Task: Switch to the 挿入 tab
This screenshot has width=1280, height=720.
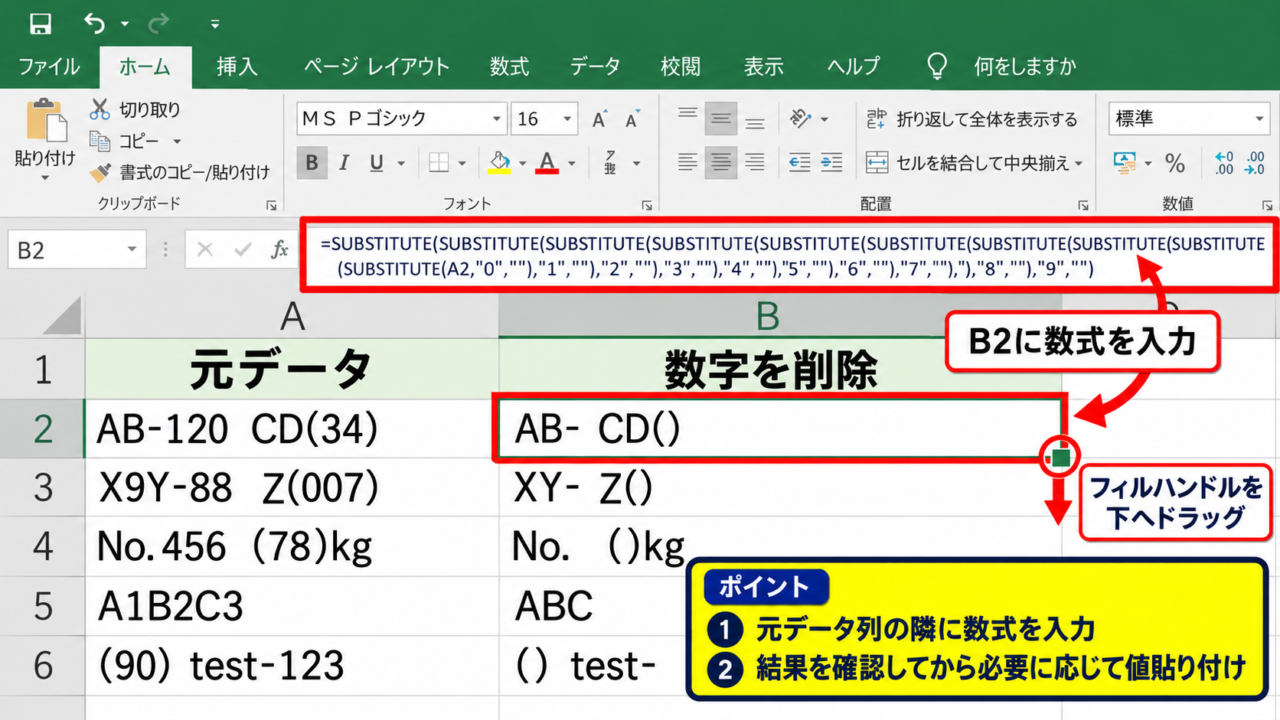Action: tap(237, 67)
